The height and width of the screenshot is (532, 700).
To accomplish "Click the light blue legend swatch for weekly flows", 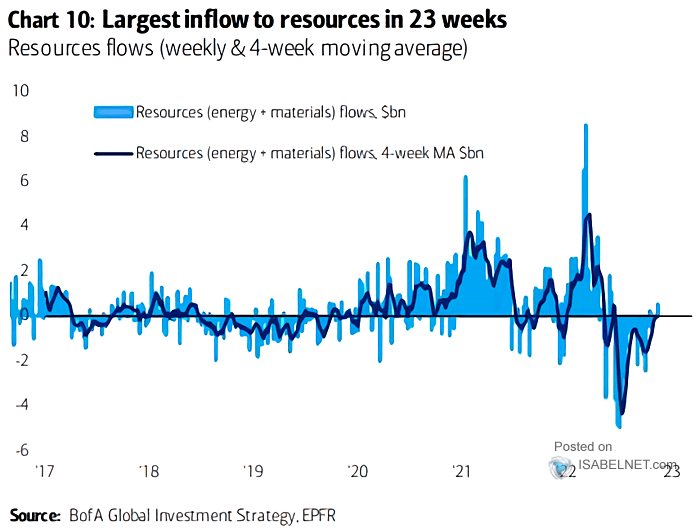I will click(113, 112).
